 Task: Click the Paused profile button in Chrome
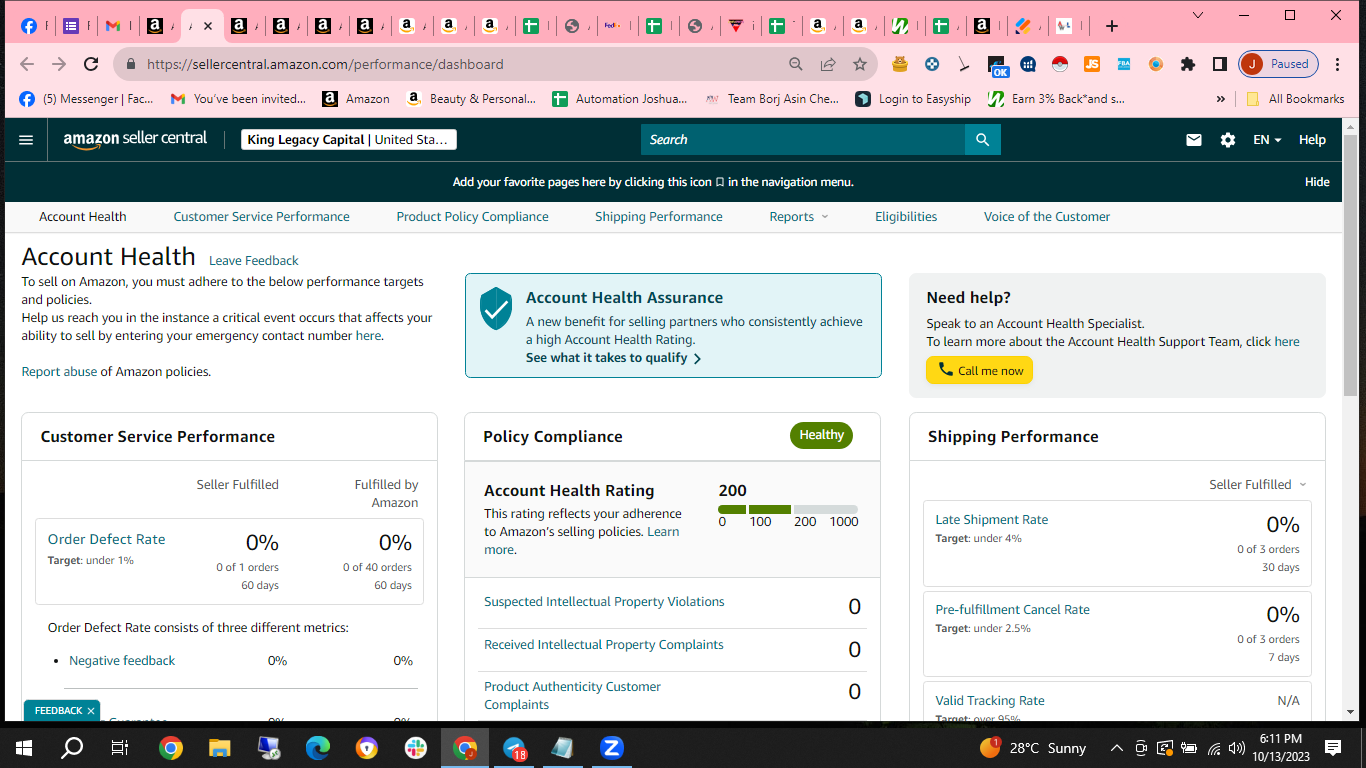(1279, 64)
